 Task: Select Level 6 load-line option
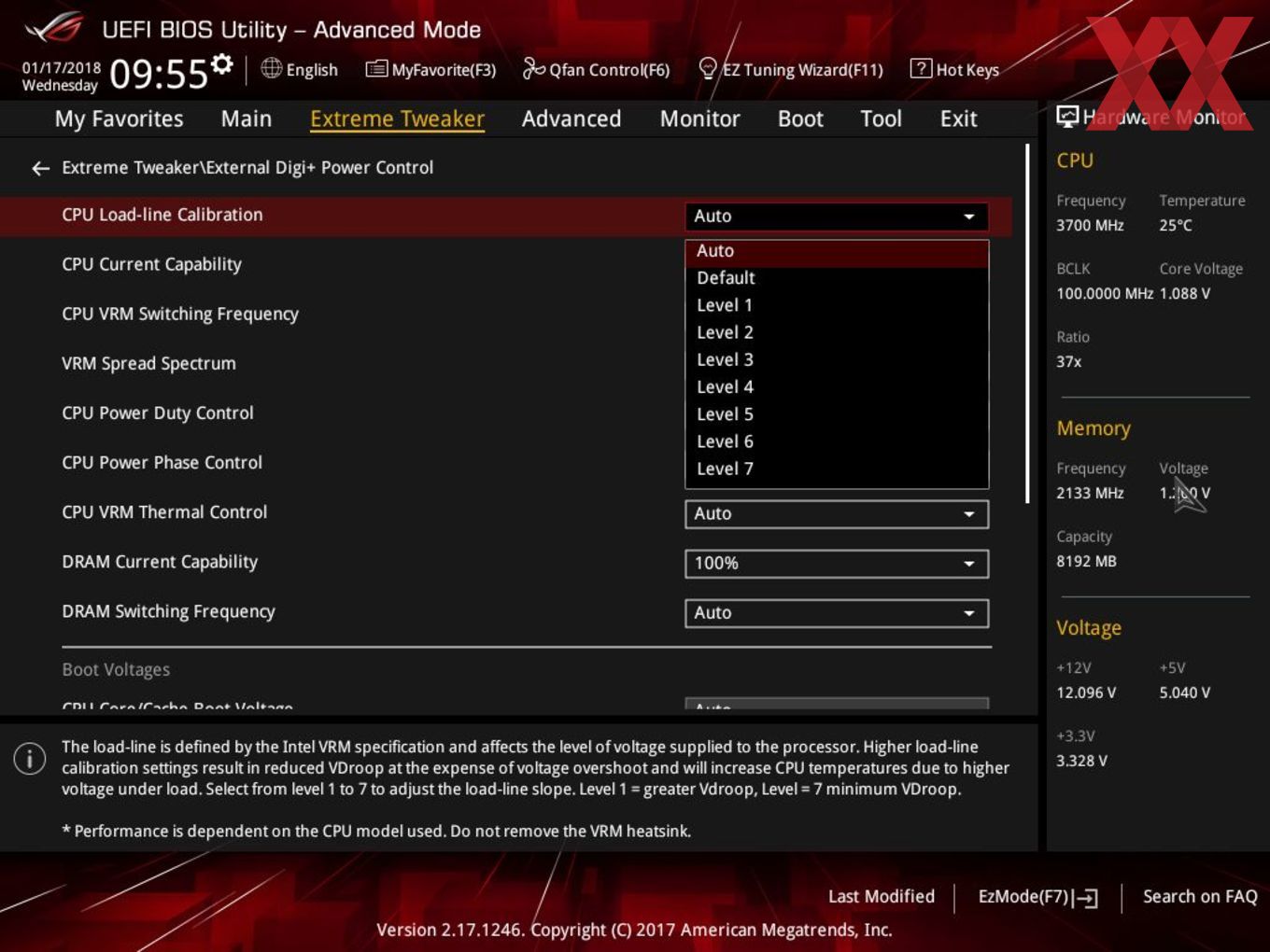point(837,441)
